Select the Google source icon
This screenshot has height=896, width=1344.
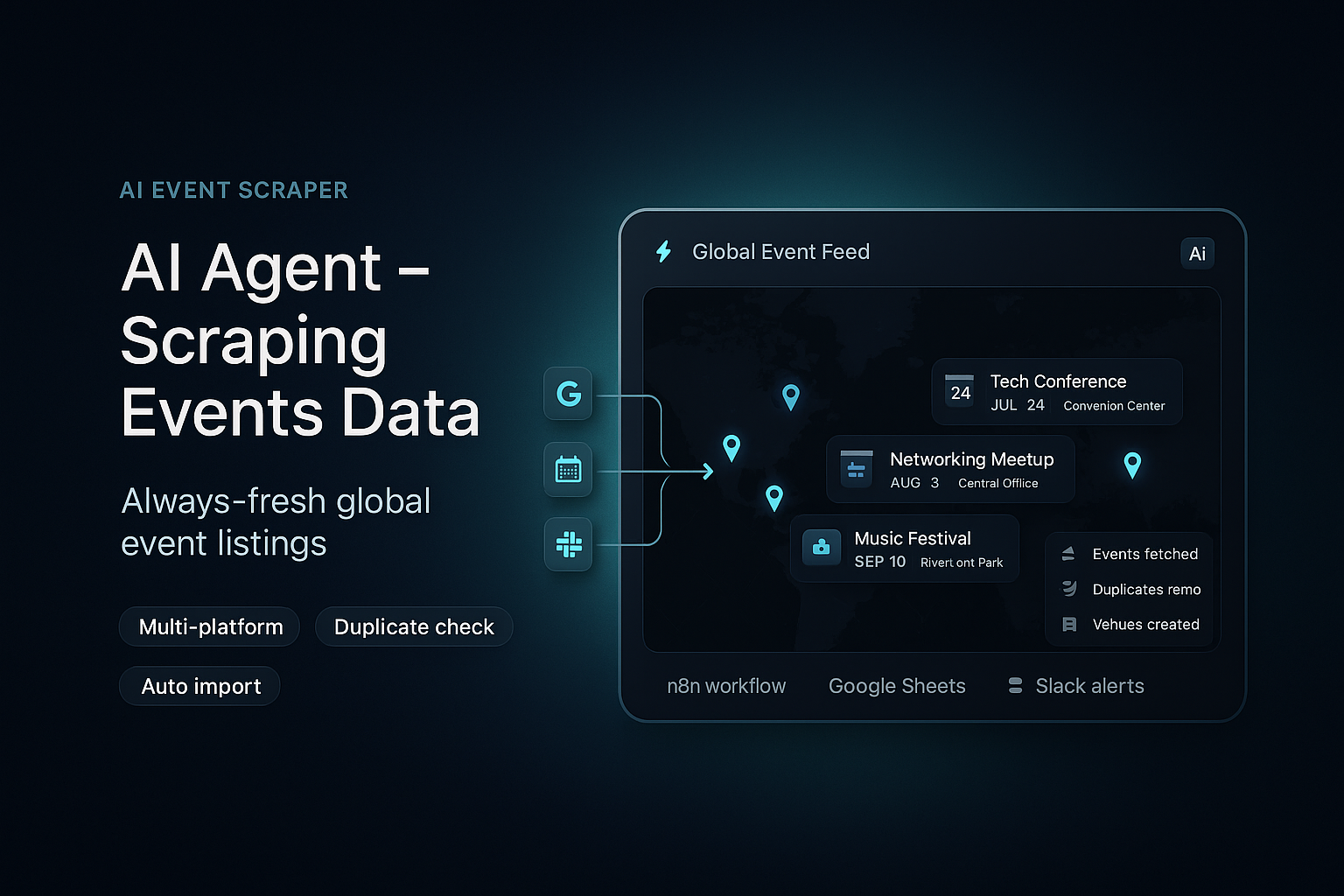[x=568, y=395]
